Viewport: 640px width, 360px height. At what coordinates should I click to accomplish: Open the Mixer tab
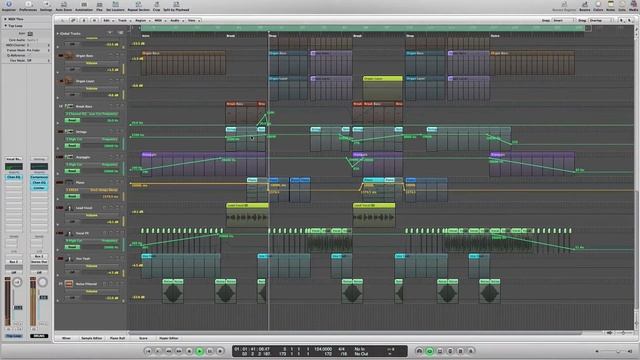[66, 338]
